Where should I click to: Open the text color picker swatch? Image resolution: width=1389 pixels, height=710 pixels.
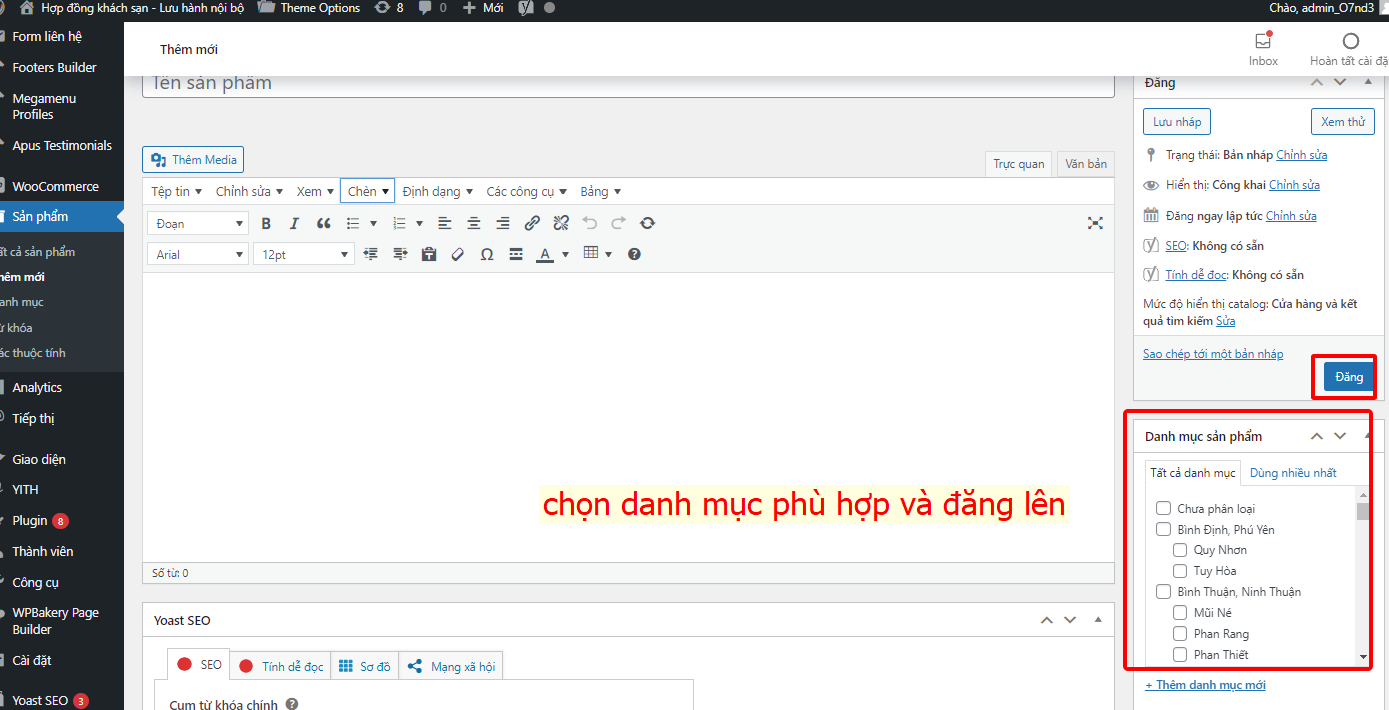544,254
